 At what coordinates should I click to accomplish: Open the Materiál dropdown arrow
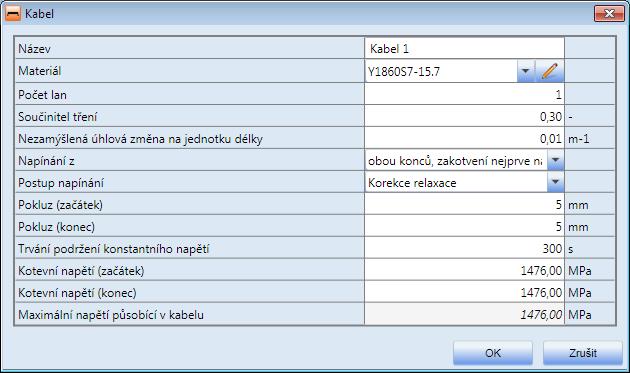[x=525, y=71]
